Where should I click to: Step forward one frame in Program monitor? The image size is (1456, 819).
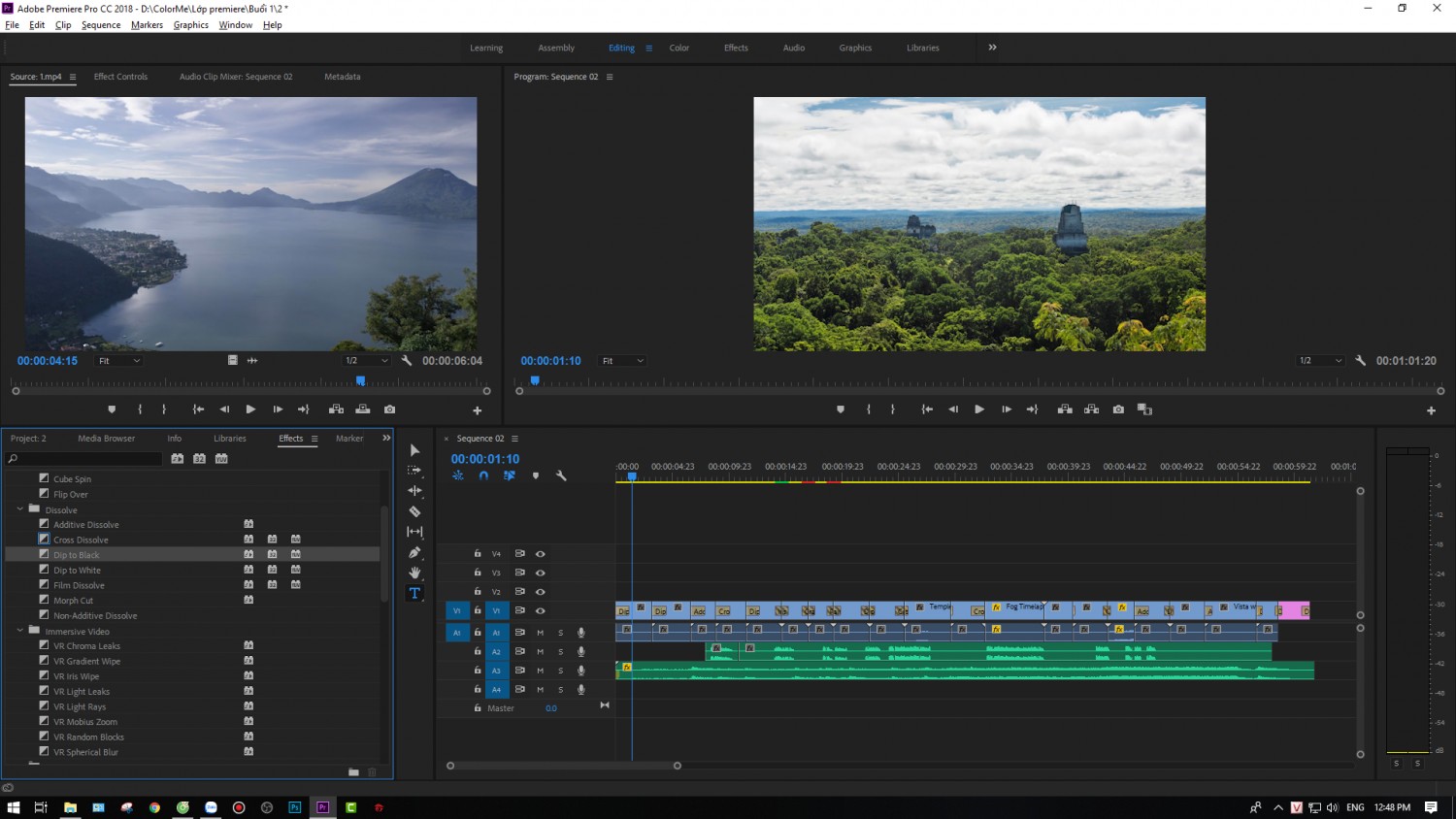(1007, 409)
